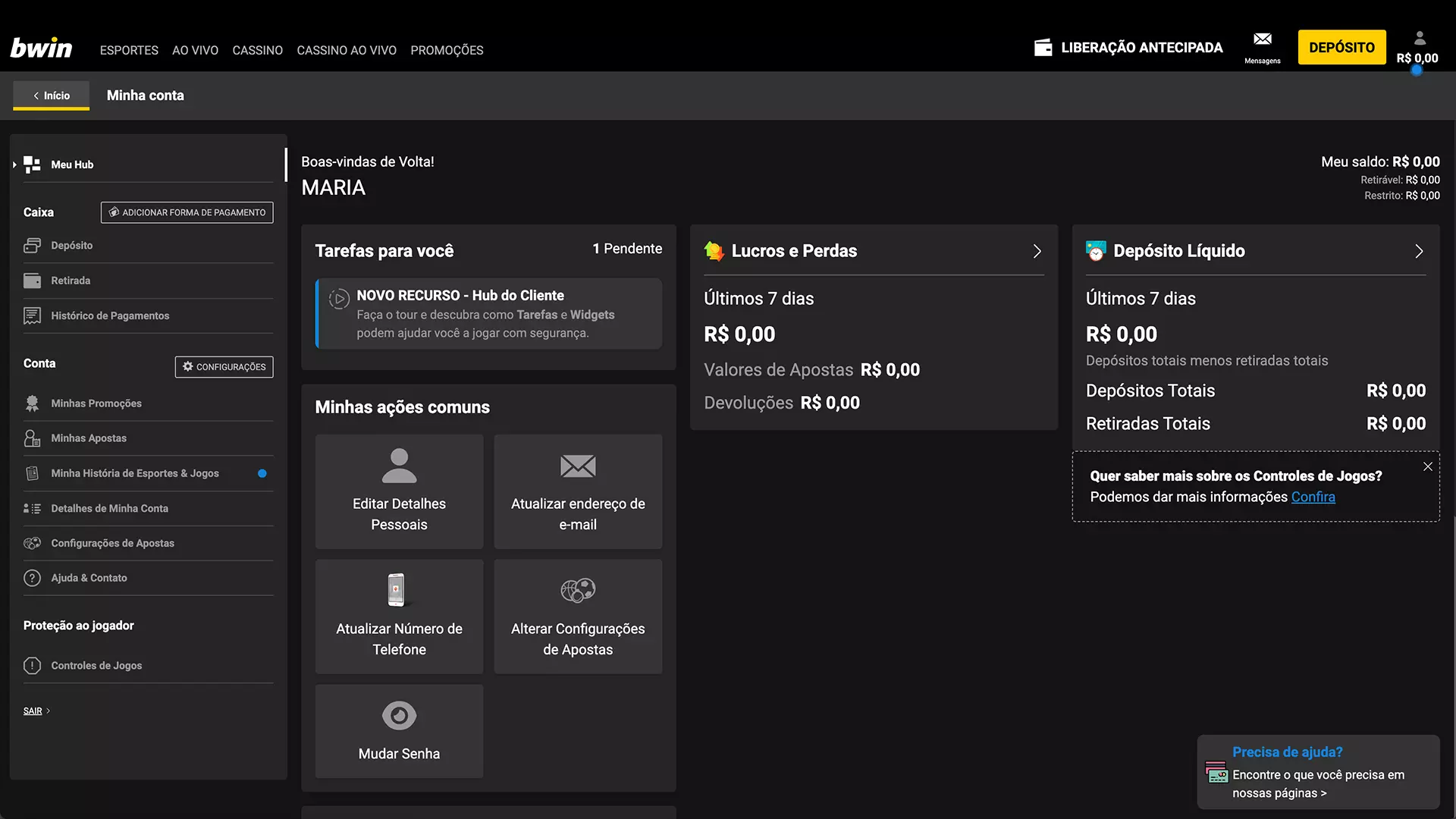Open the Mensagens envelope icon
This screenshot has height=819, width=1456.
[1262, 39]
